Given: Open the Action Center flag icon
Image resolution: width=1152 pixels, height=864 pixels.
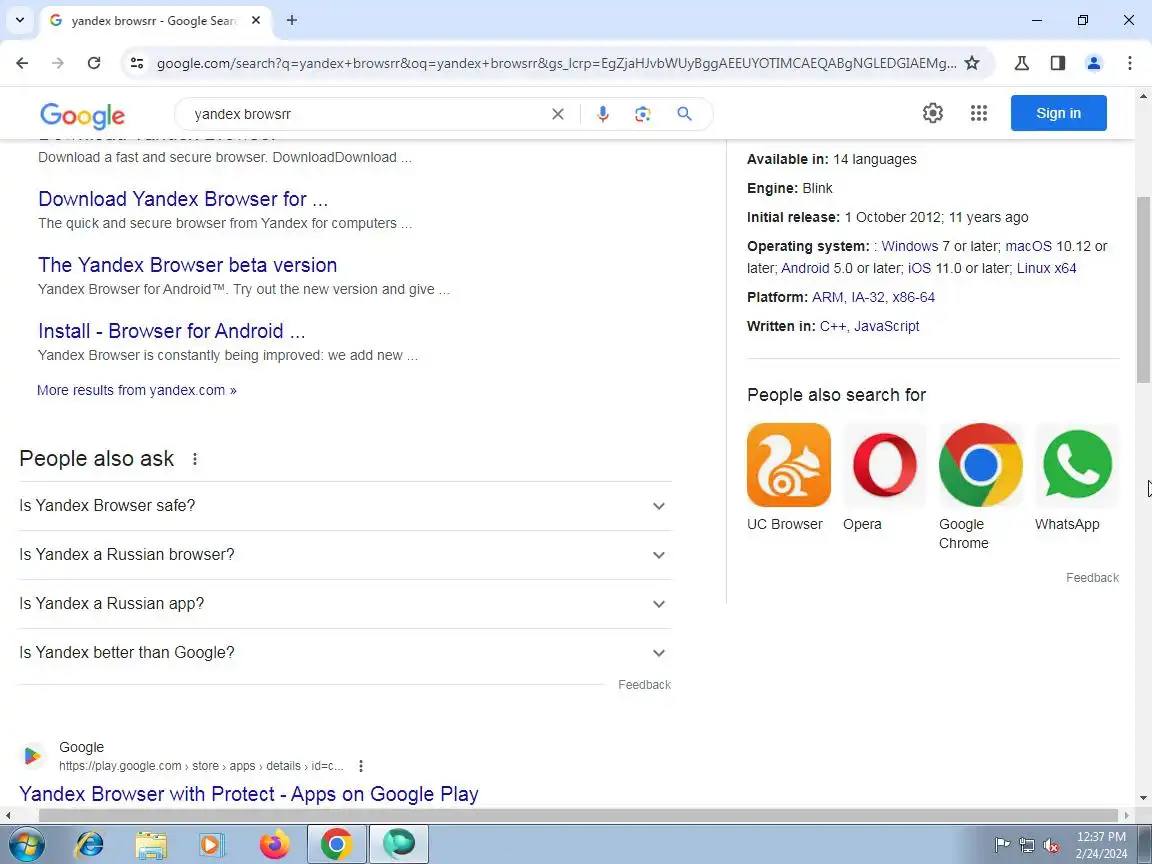Looking at the screenshot, I should 1002,846.
